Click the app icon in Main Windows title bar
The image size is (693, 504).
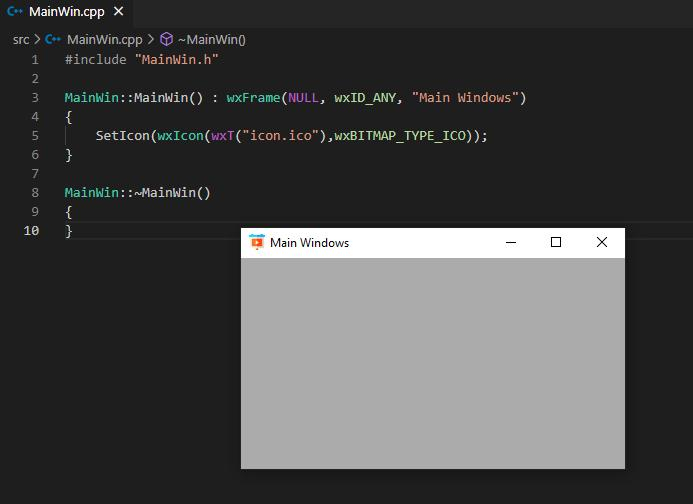tap(257, 242)
